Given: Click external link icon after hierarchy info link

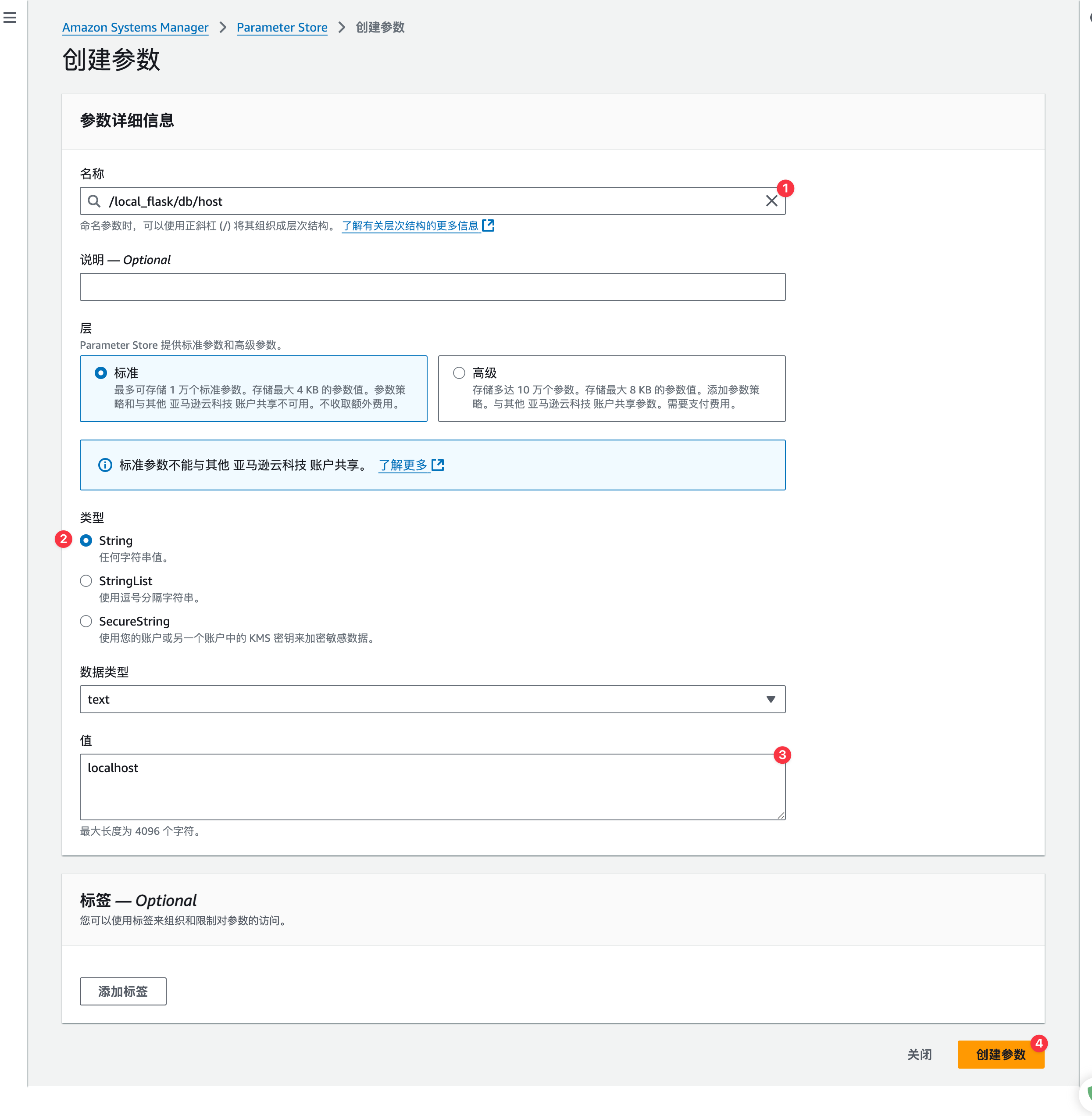Looking at the screenshot, I should click(488, 225).
